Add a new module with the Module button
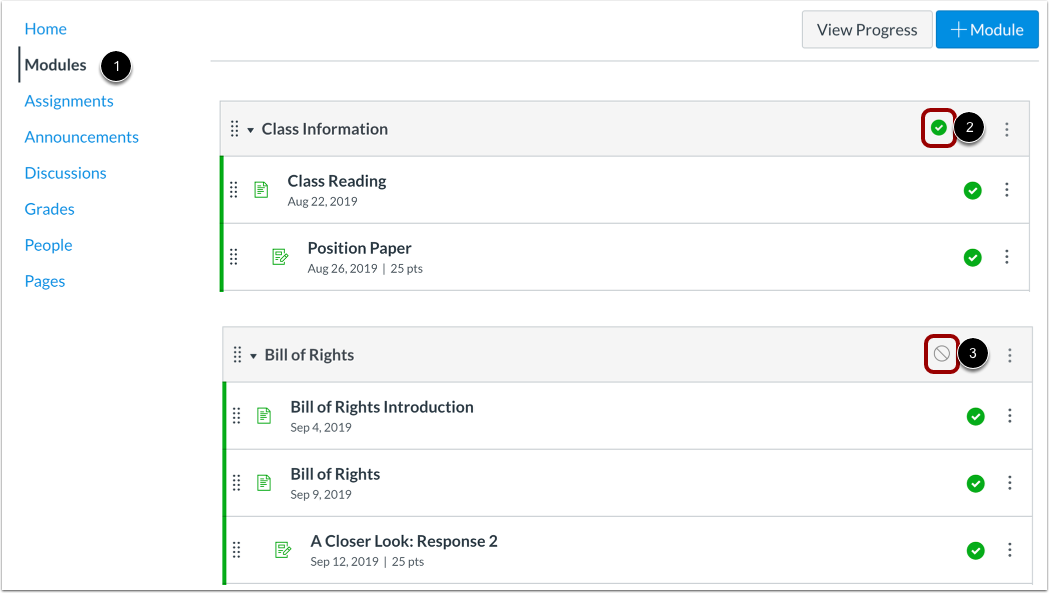The width and height of the screenshot is (1049, 593). pos(986,29)
